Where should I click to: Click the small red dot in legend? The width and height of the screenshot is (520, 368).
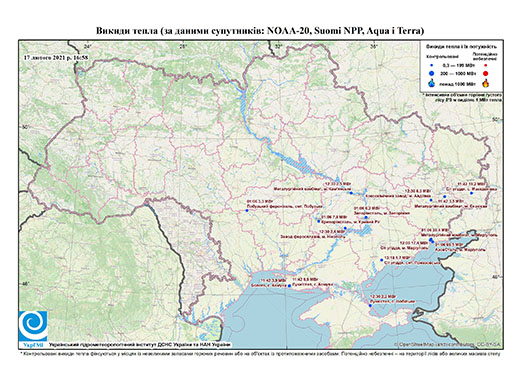tap(486, 65)
